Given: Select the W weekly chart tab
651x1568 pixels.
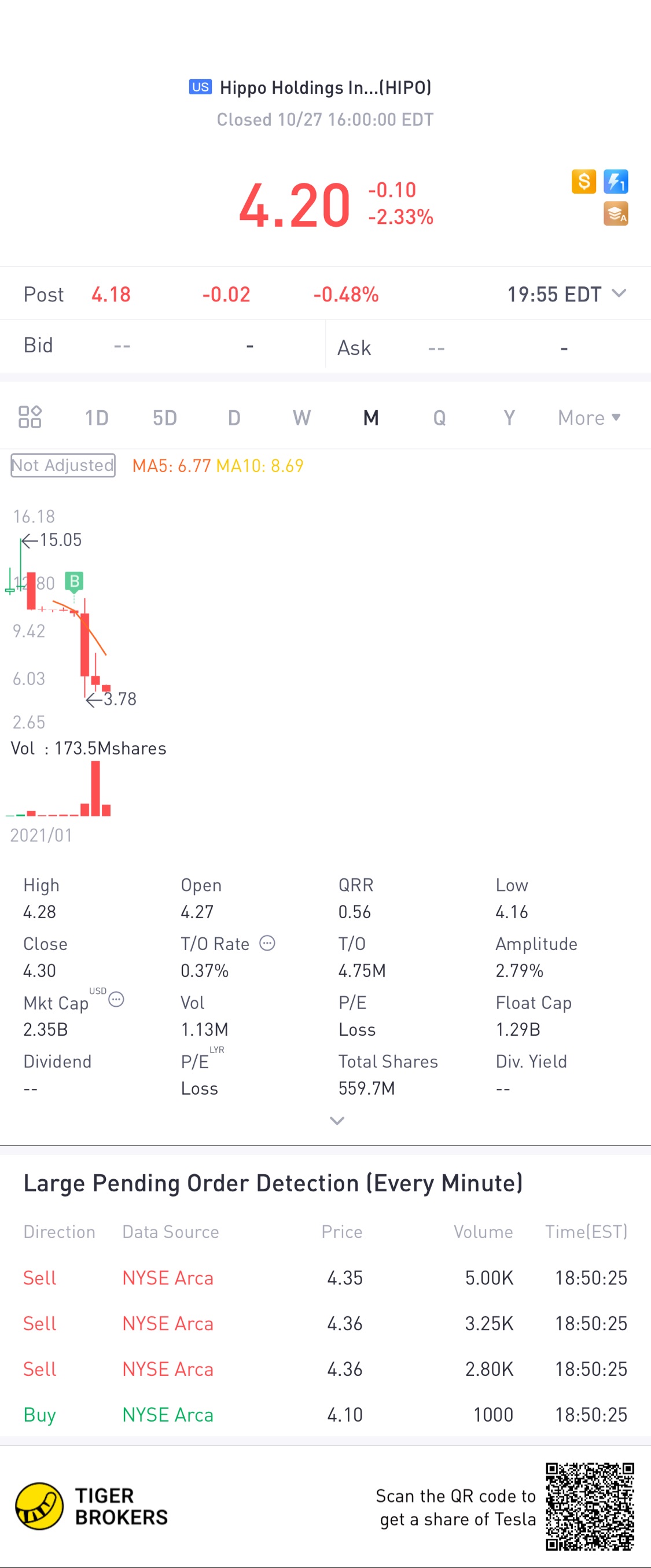Looking at the screenshot, I should tap(301, 418).
